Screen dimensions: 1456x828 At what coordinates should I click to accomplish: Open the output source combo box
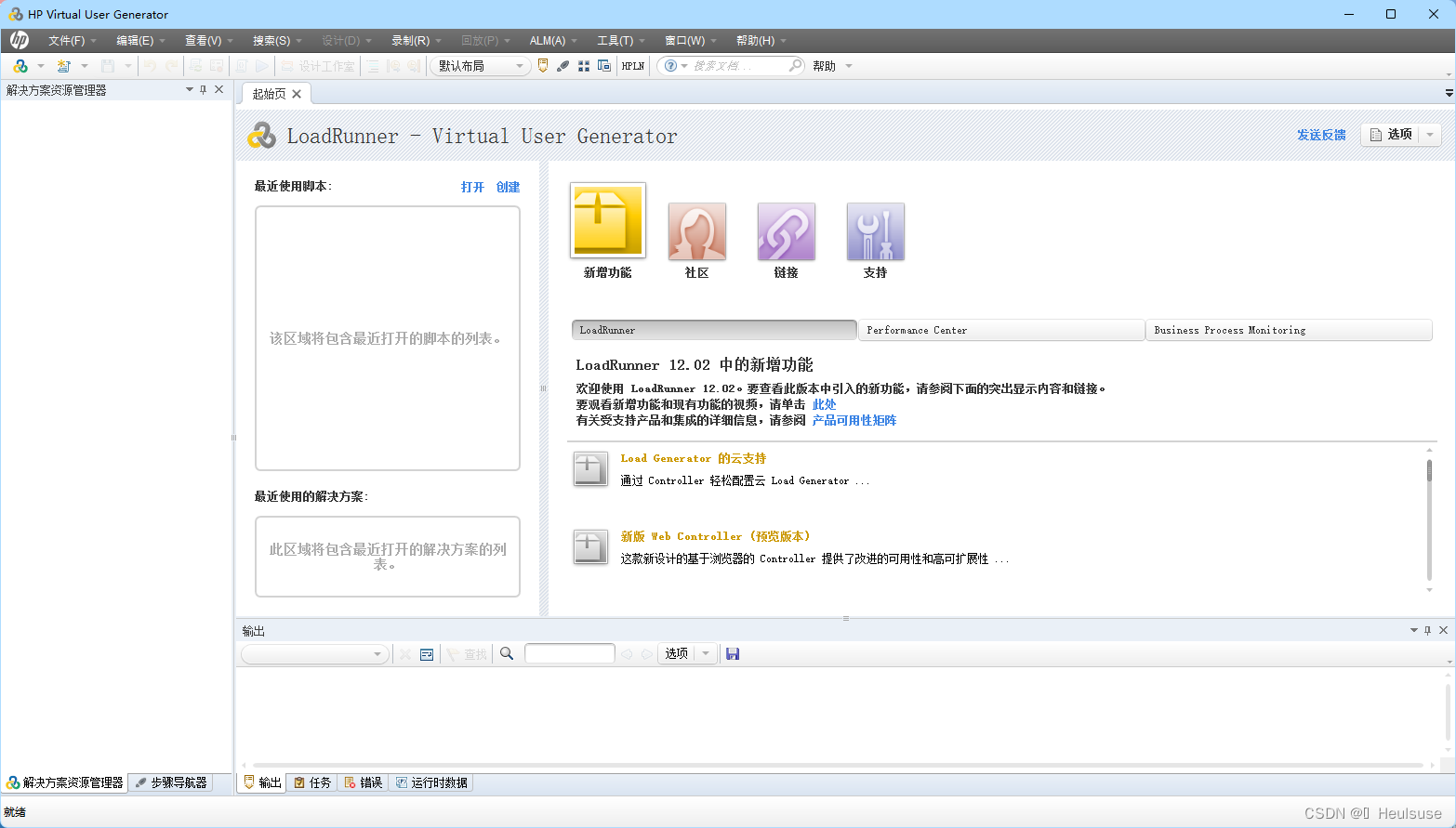tap(314, 654)
